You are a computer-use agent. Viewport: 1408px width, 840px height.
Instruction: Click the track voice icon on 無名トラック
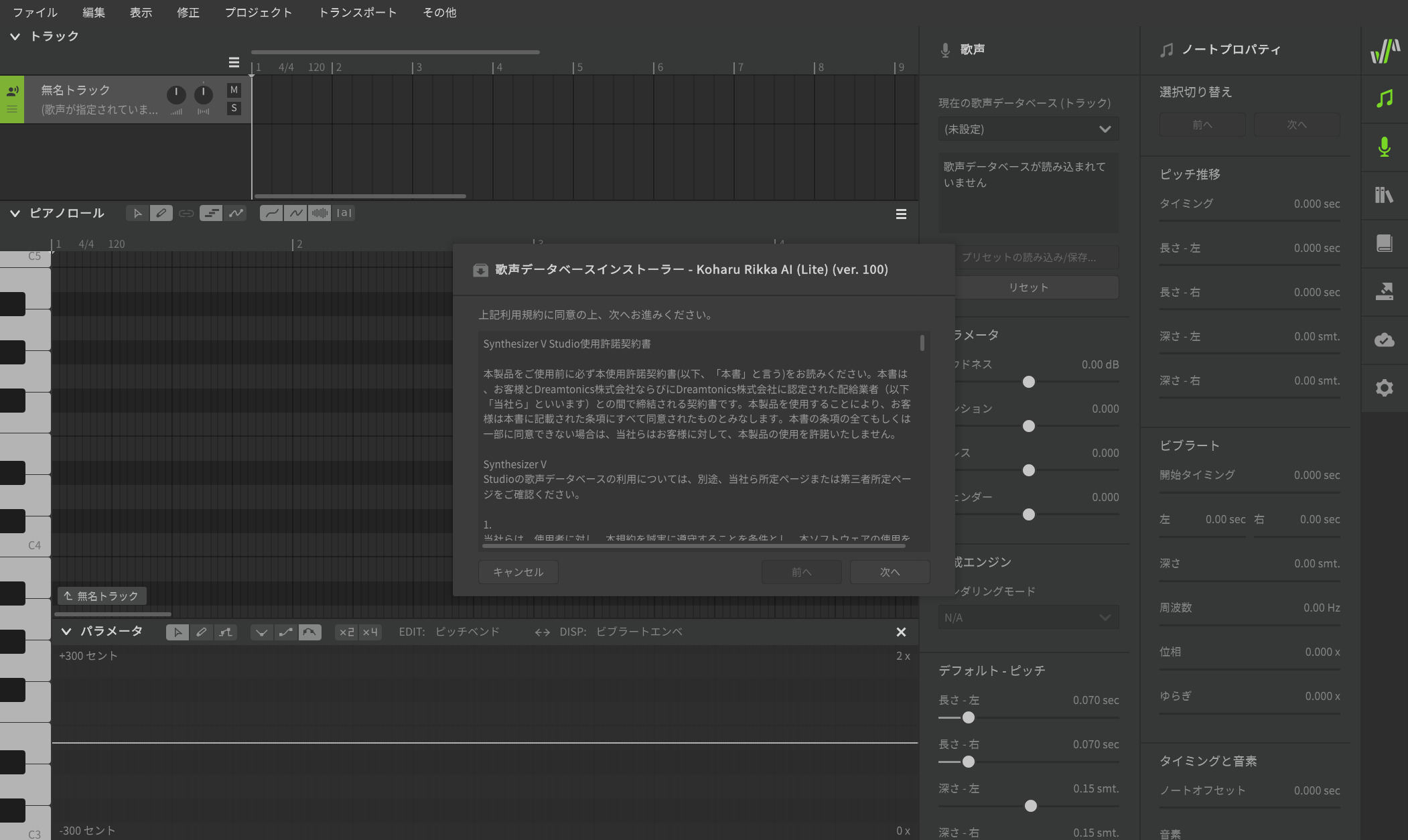click(x=12, y=90)
